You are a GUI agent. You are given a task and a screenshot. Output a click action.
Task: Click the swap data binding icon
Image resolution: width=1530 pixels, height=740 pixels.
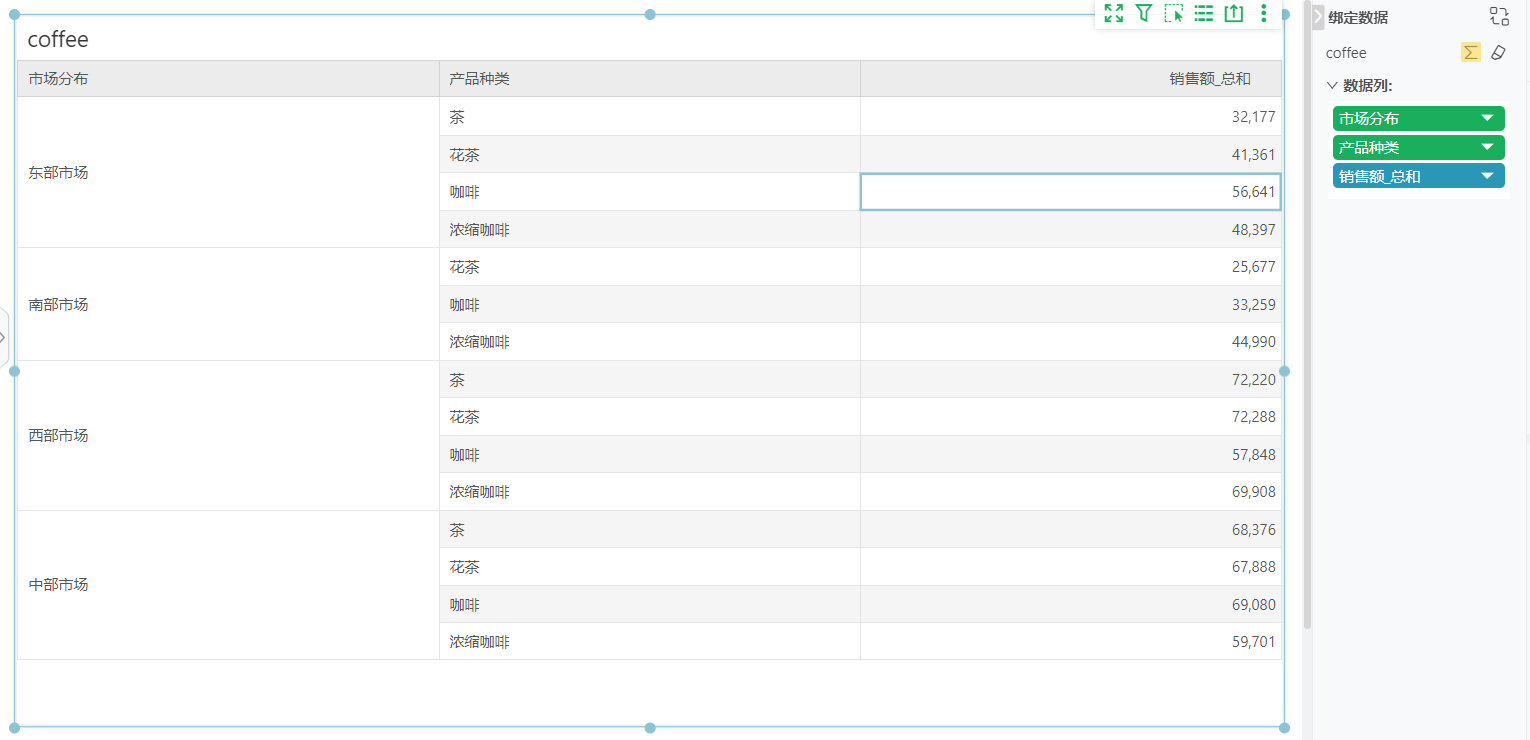[1498, 16]
